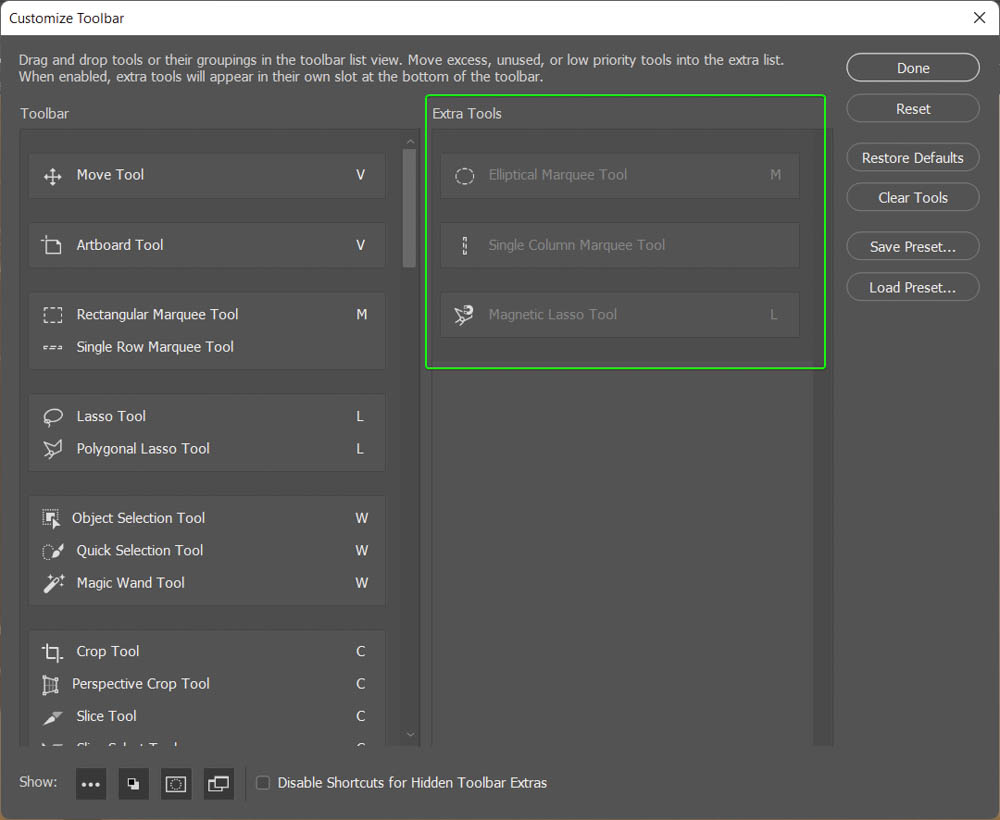Select the Object Selection Tool label
This screenshot has height=820, width=1000.
pos(138,518)
